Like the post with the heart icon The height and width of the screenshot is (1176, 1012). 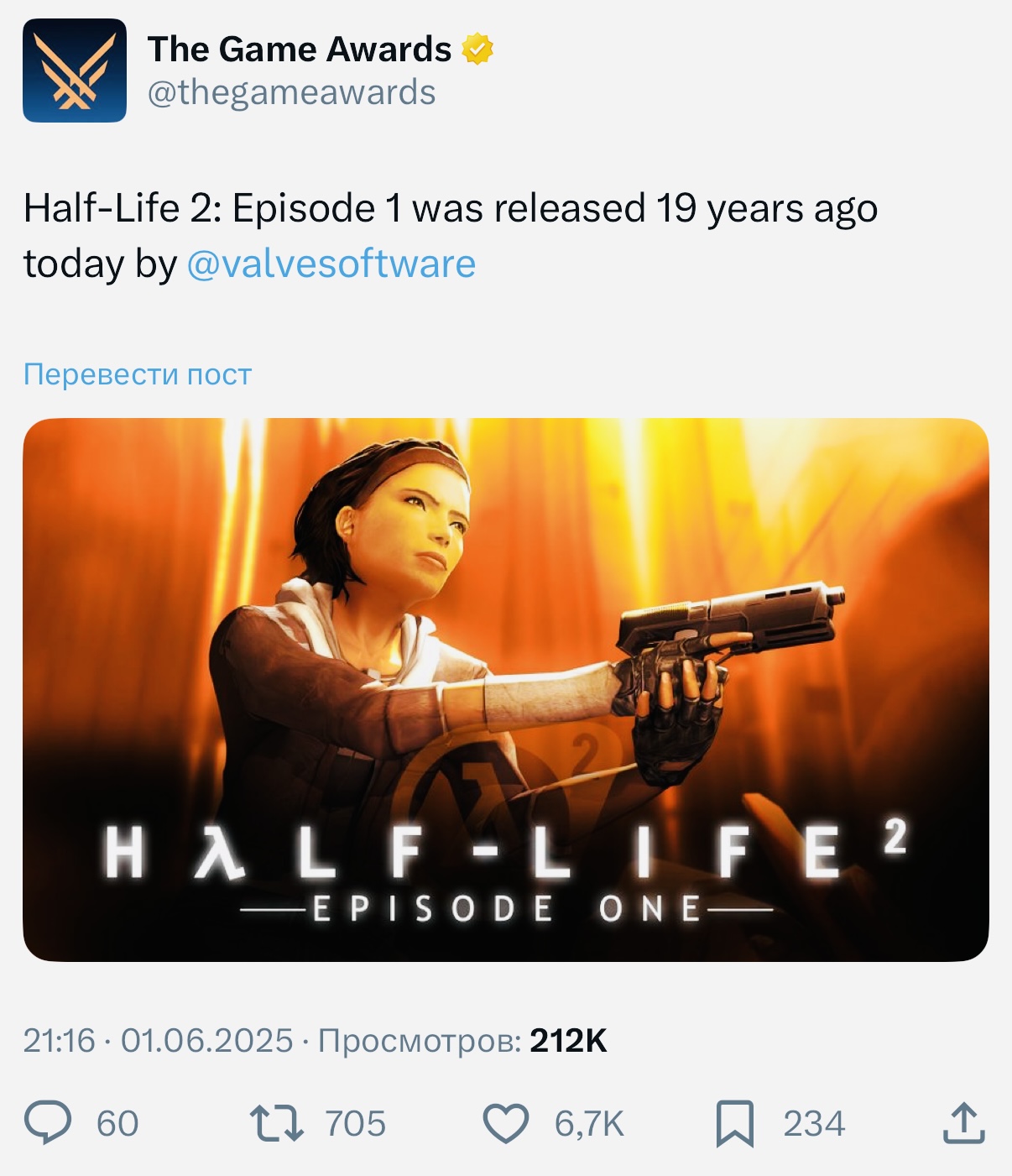(x=506, y=1123)
